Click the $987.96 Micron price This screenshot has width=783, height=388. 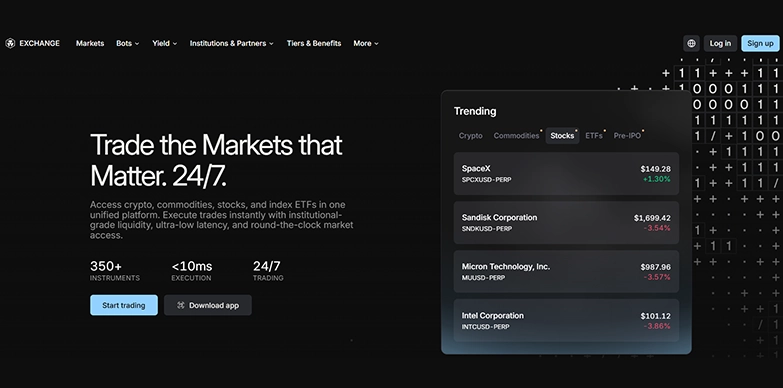click(x=656, y=267)
